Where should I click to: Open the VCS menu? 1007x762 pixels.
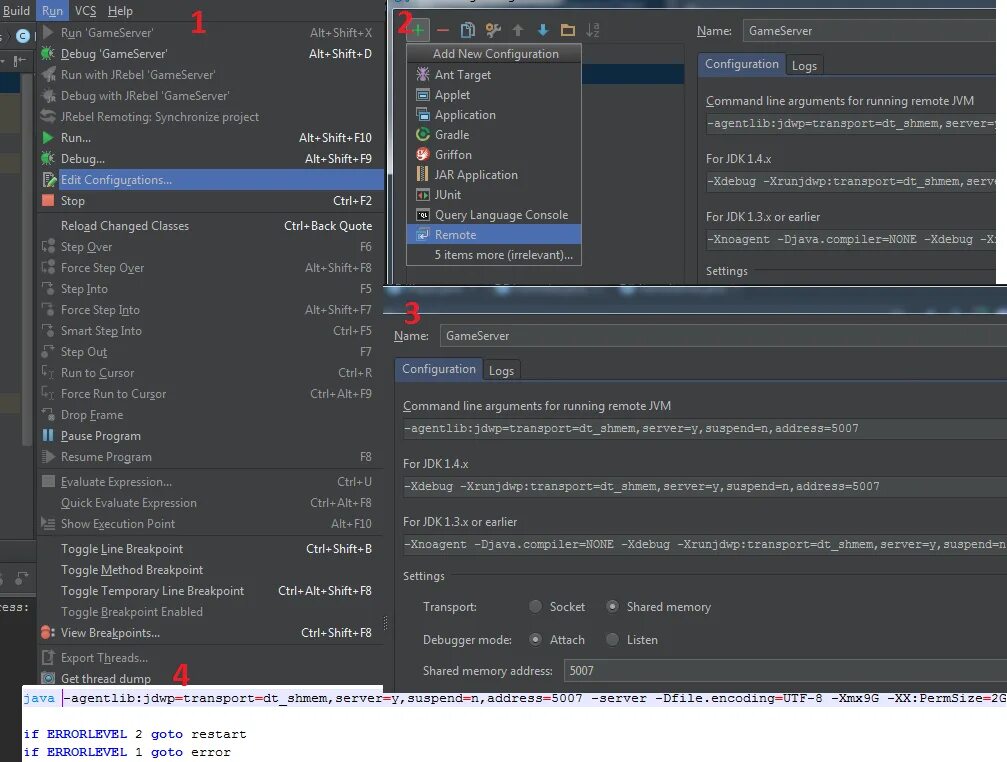point(85,11)
